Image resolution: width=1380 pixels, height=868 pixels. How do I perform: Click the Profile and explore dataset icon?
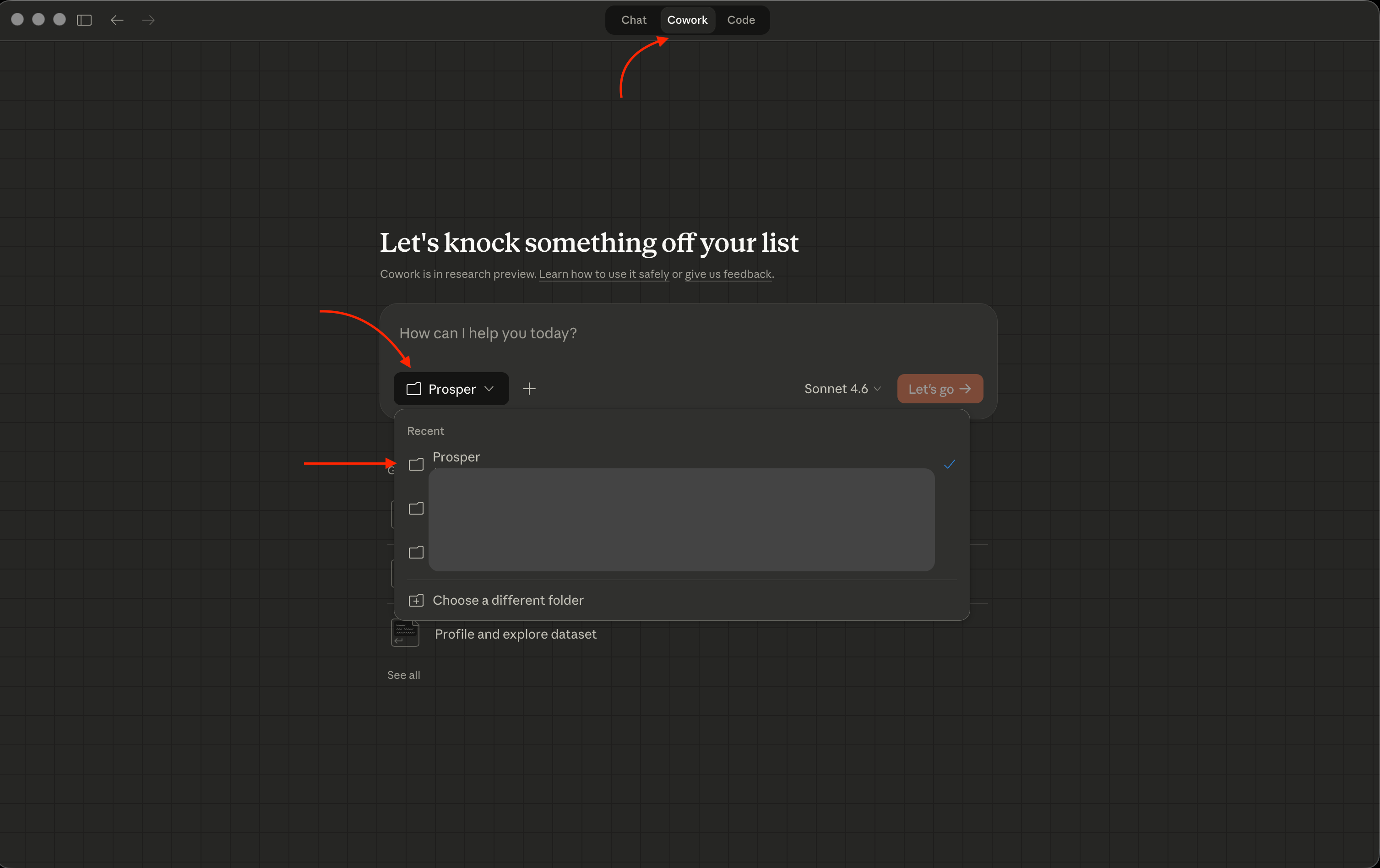pos(405,634)
